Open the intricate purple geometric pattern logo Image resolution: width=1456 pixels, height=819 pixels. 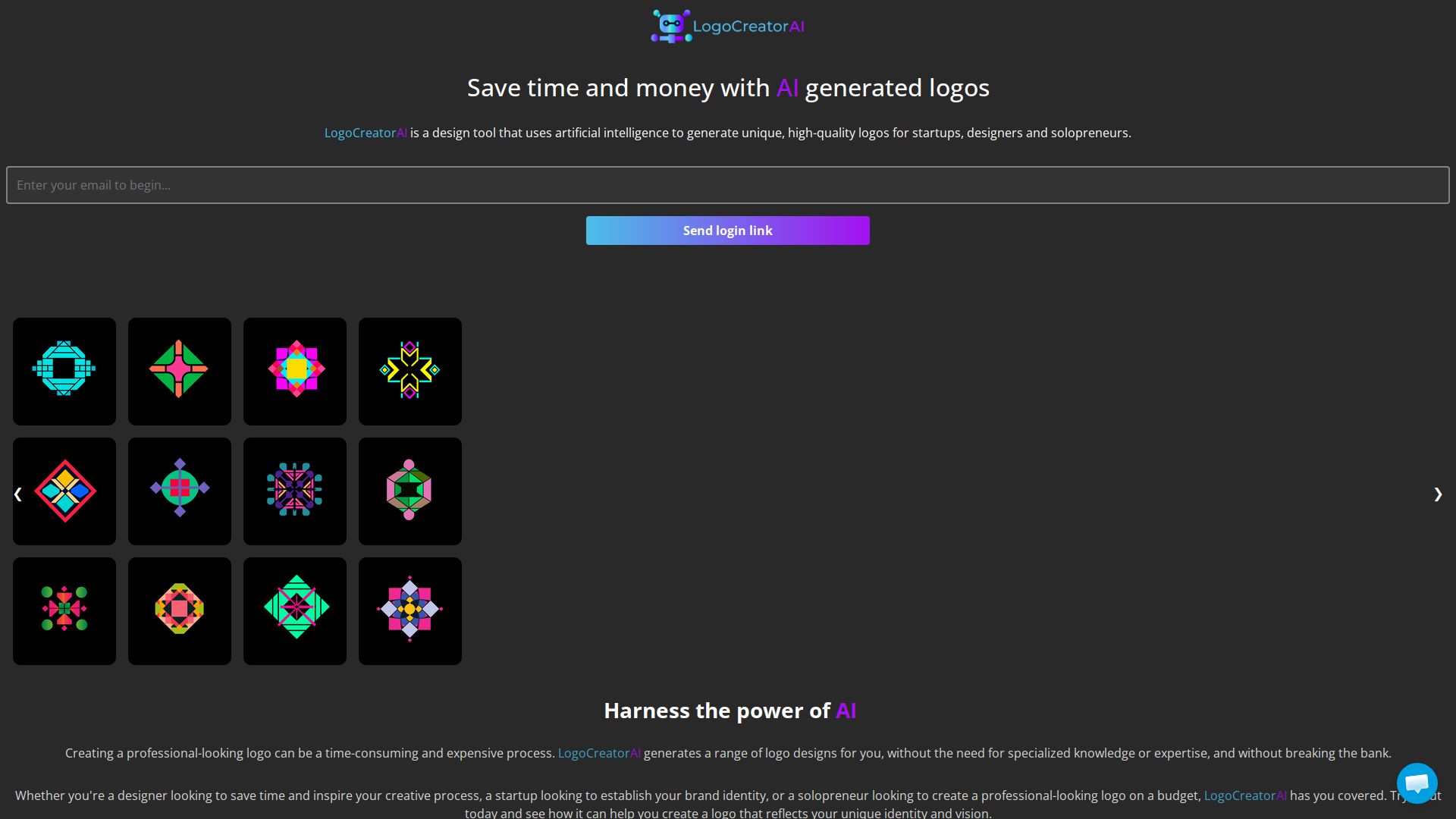click(294, 491)
